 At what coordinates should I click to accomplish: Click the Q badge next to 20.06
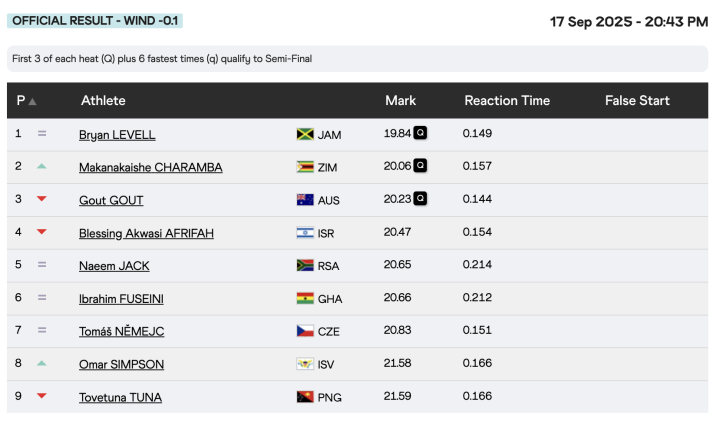[421, 166]
